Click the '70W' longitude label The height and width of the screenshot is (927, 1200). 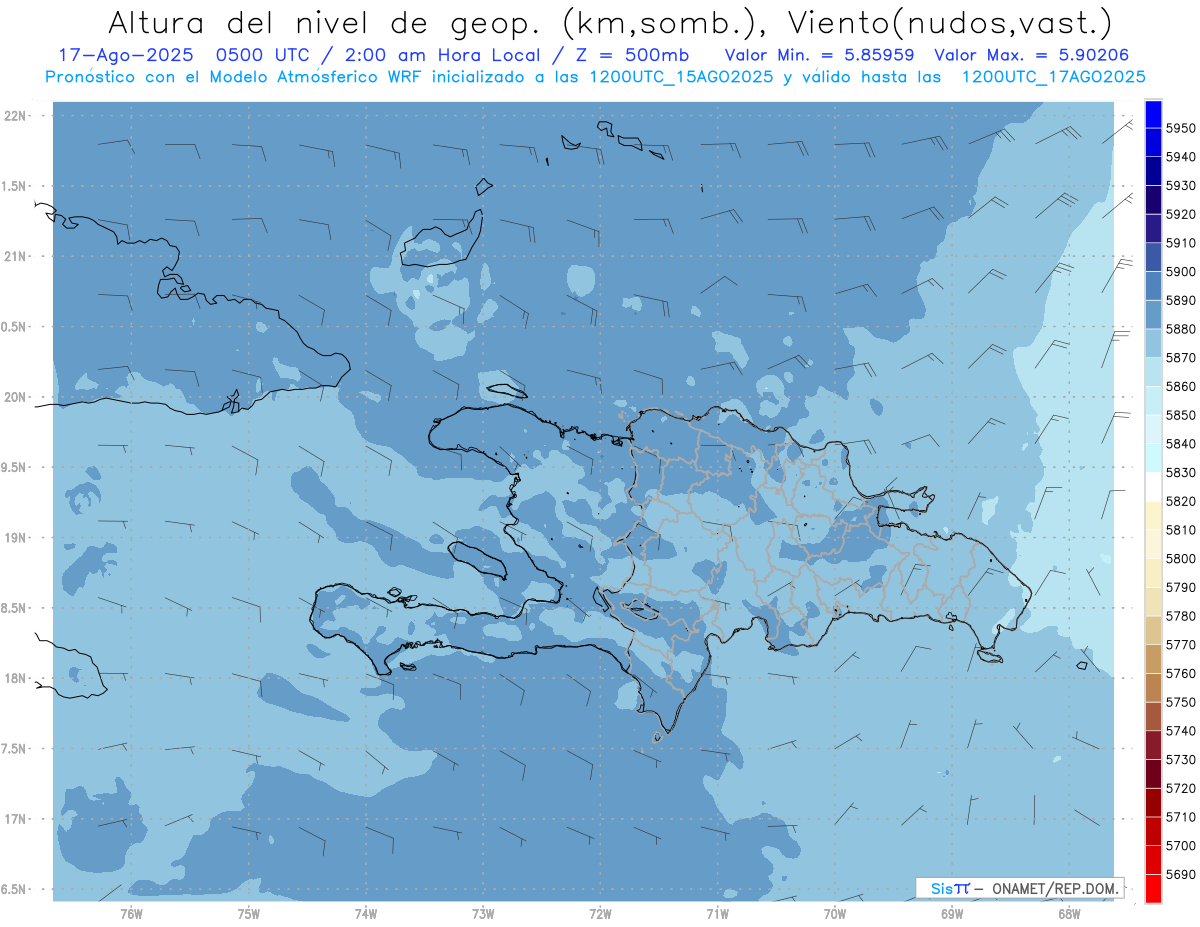(834, 914)
